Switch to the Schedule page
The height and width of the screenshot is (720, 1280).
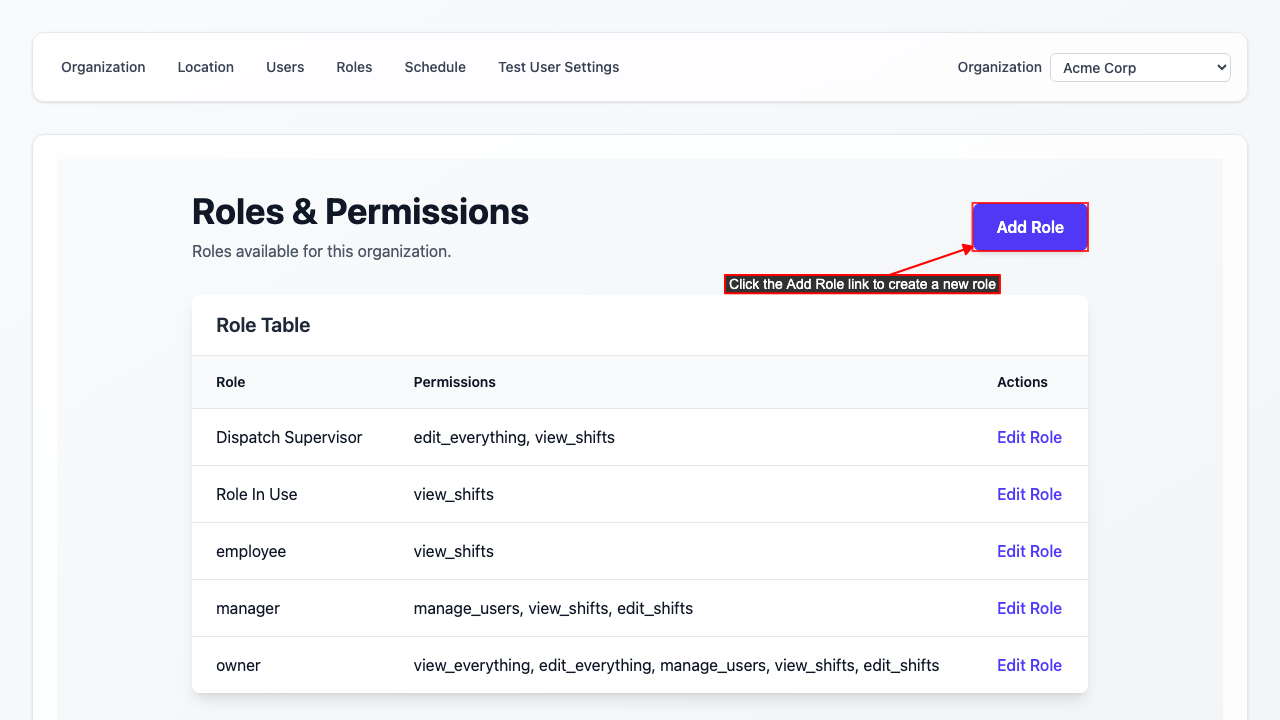435,67
